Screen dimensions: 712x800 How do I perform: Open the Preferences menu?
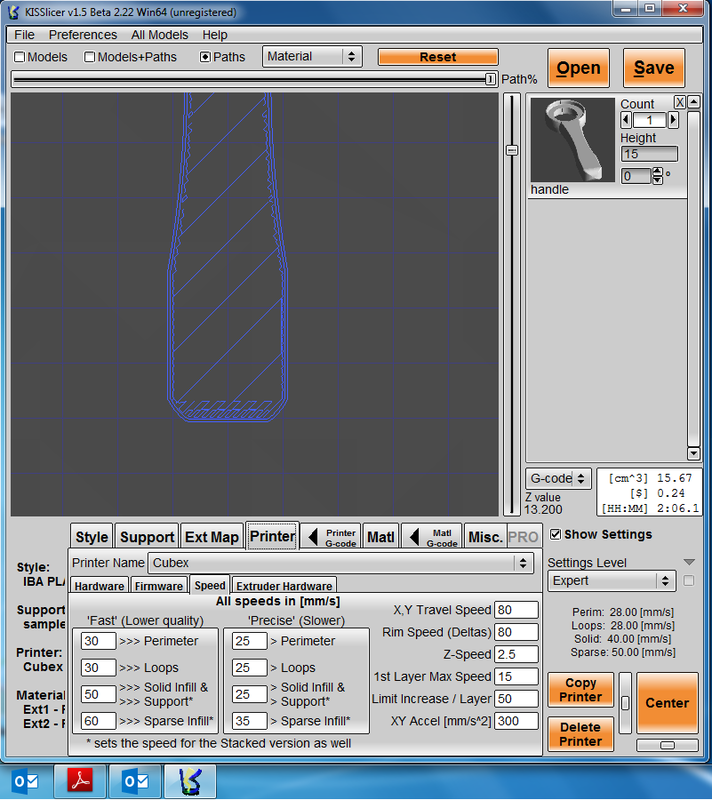point(83,35)
